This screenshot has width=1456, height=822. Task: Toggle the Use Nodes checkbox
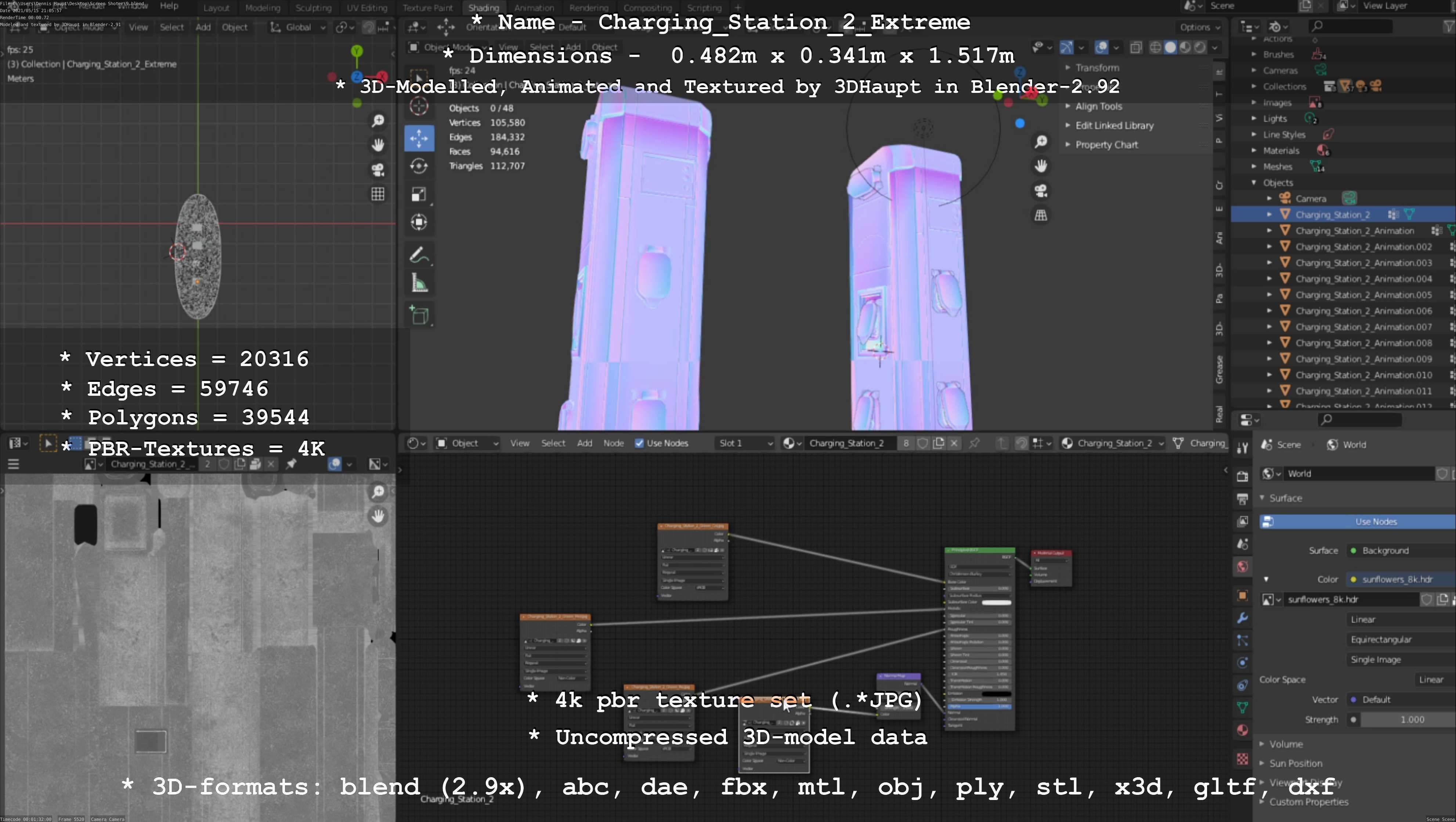pyautogui.click(x=639, y=443)
